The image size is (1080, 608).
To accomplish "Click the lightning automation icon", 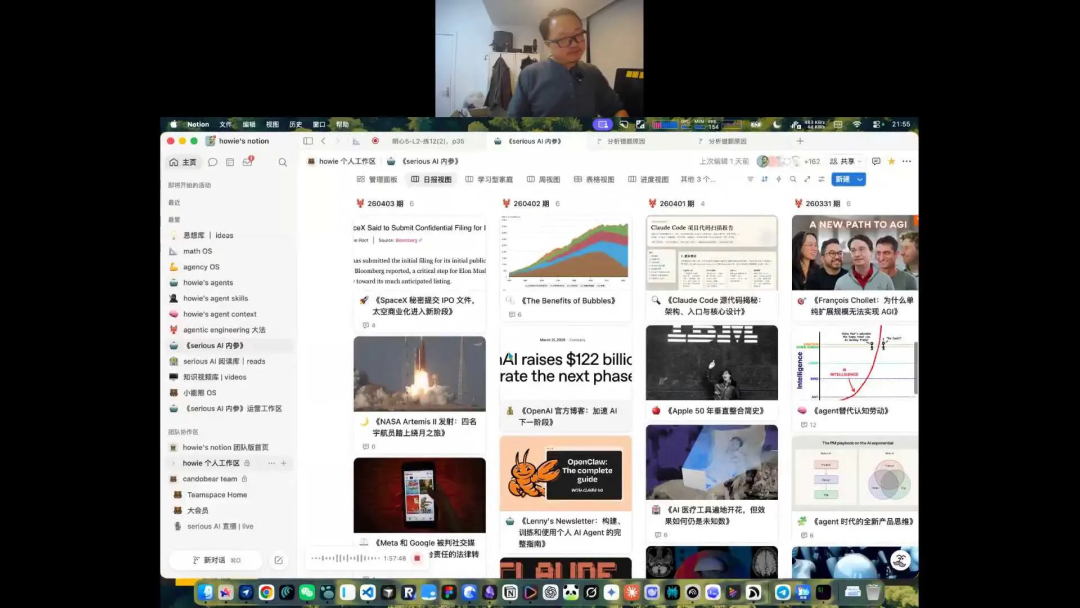I will point(779,179).
